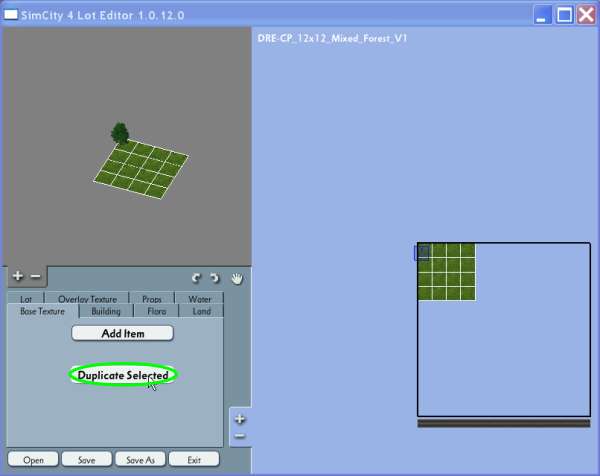The height and width of the screenshot is (476, 600).
Task: Select the highlighted top-left texture tile
Action: click(422, 253)
